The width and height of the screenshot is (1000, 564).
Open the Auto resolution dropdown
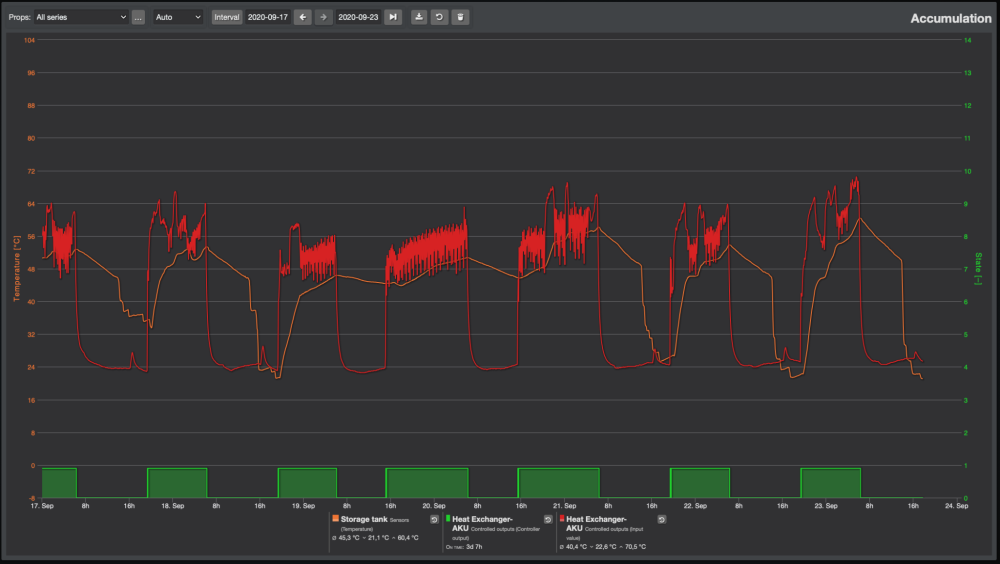(x=178, y=17)
